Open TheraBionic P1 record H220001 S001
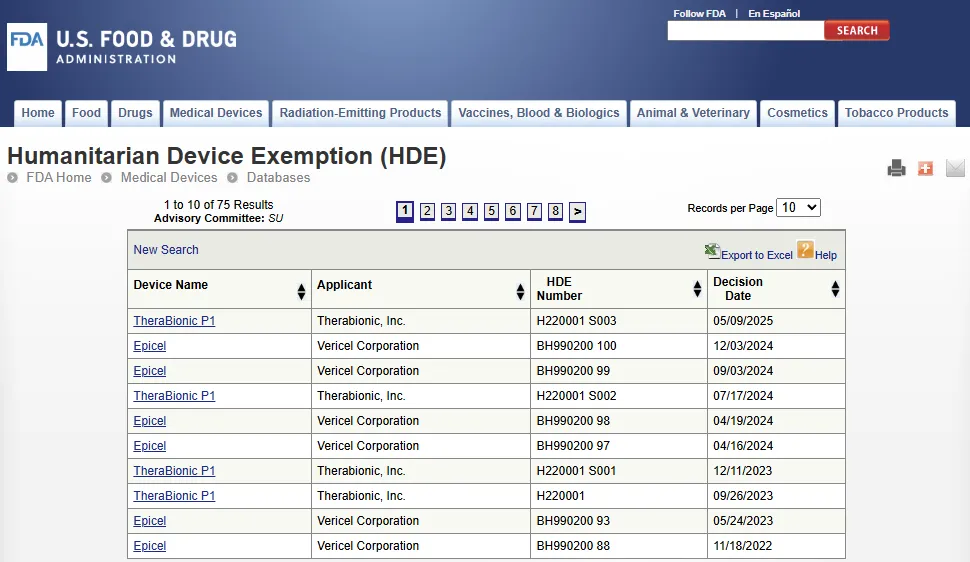 coord(174,470)
